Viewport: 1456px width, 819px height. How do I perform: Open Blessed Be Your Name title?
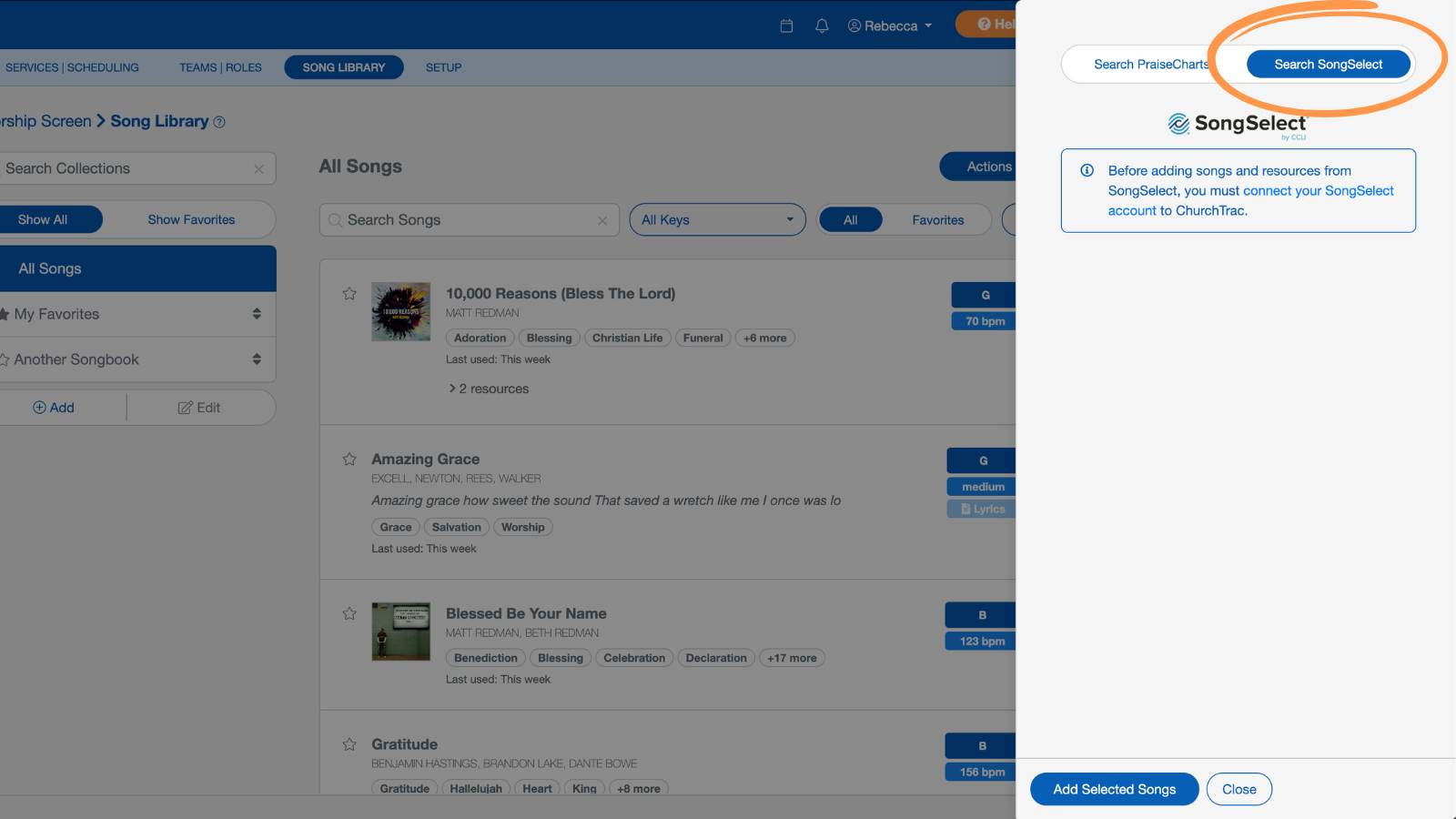coord(526,613)
